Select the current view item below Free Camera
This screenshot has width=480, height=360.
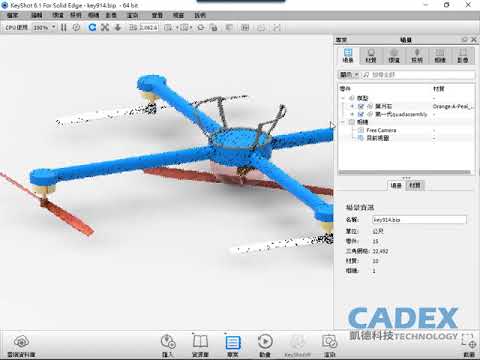click(x=378, y=138)
